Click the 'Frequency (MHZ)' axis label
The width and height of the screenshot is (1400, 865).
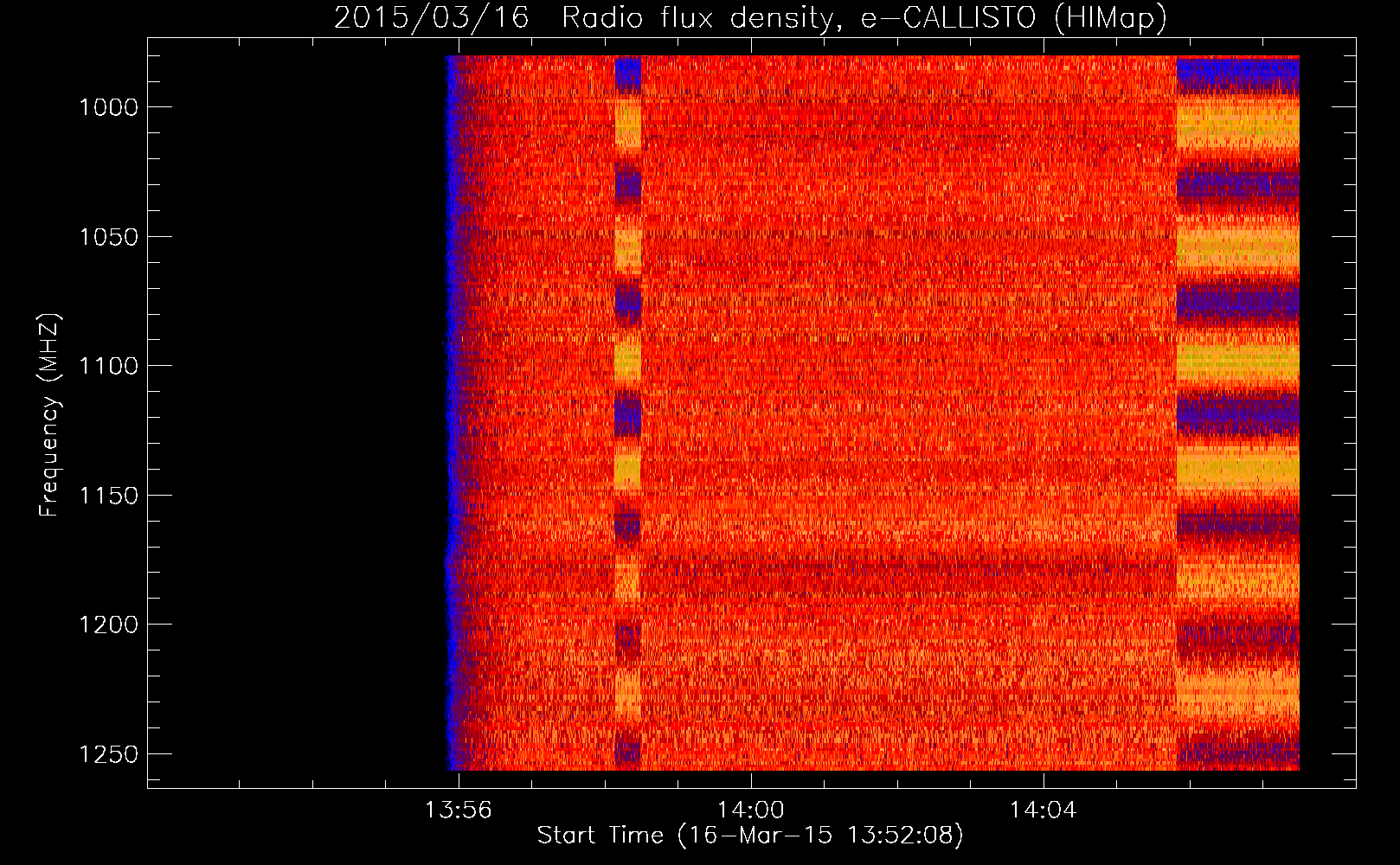coord(50,415)
